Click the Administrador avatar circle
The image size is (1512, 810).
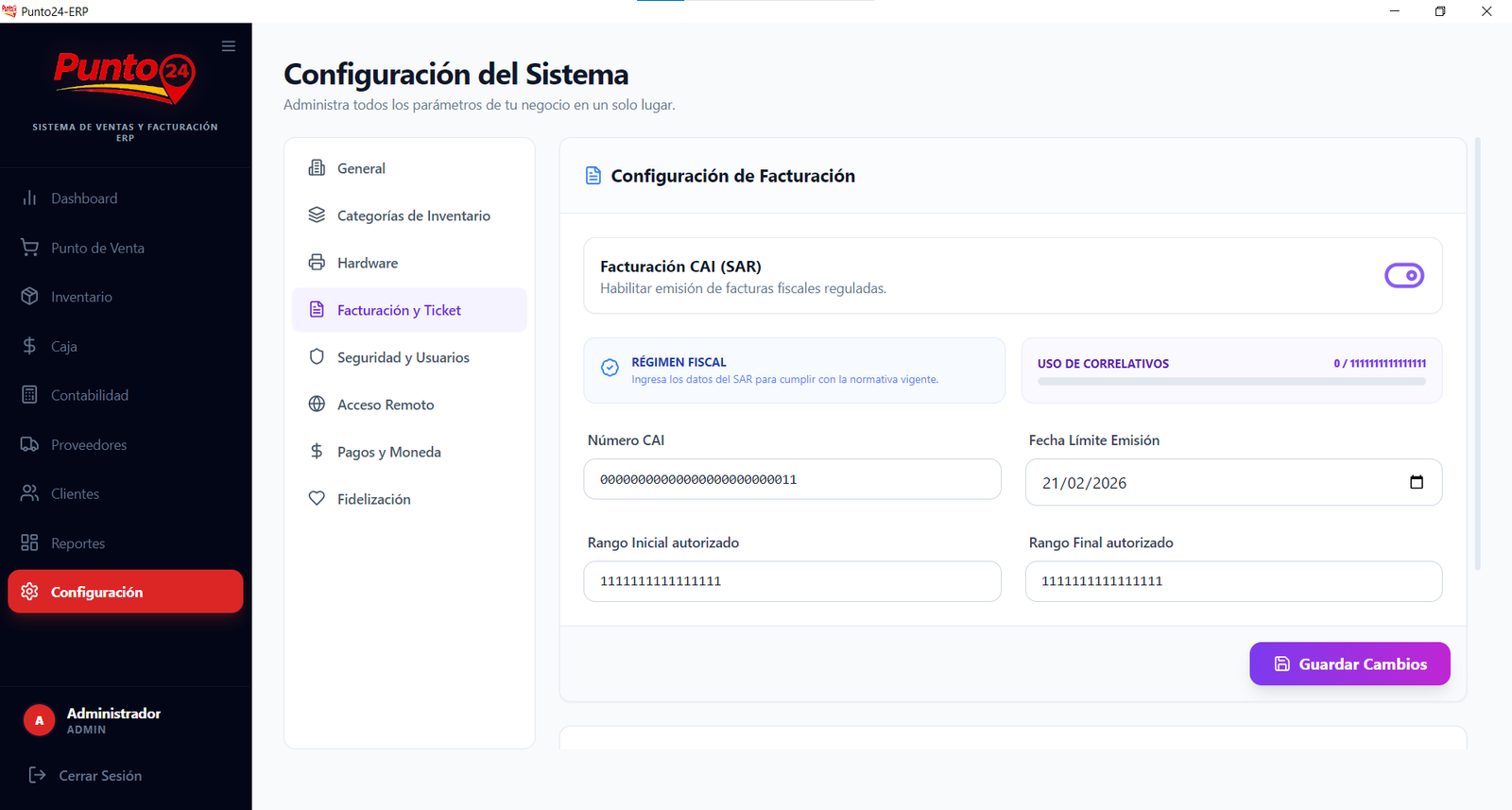coord(39,720)
